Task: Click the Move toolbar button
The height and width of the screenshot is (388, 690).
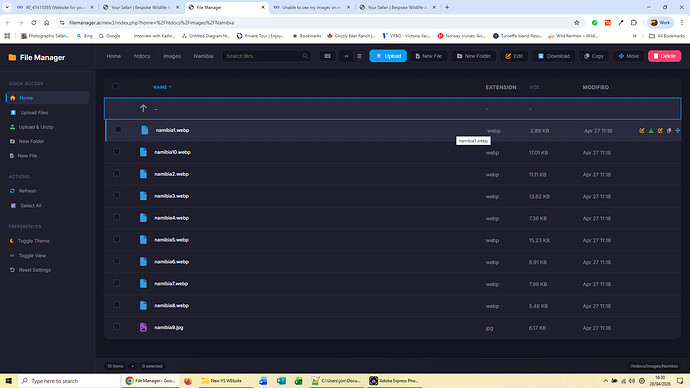Action: click(x=628, y=56)
